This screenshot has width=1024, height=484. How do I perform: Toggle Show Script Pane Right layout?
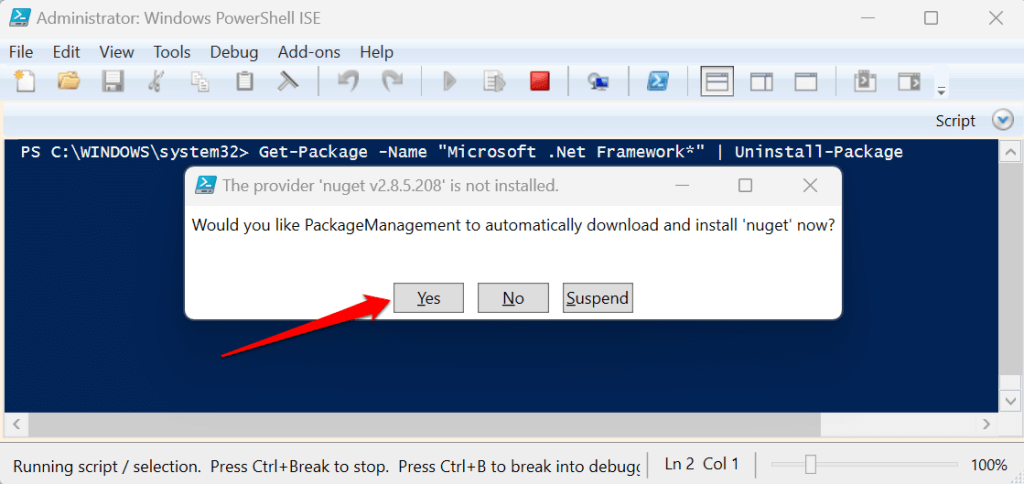(x=761, y=82)
